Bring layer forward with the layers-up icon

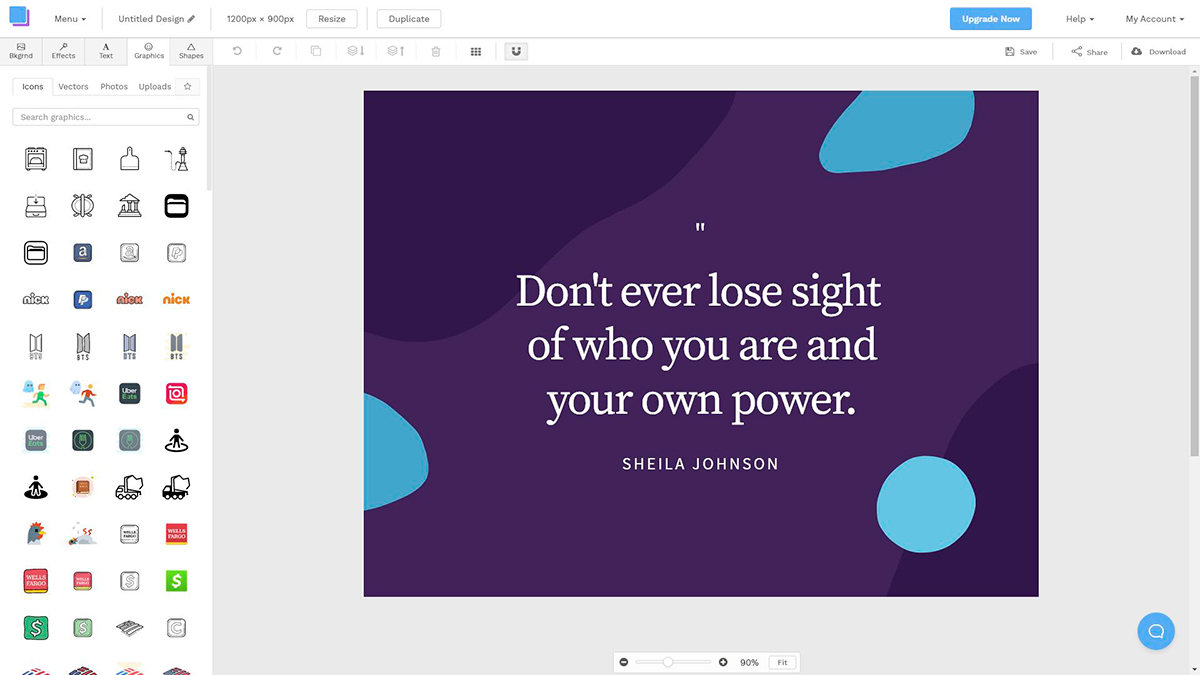(x=395, y=51)
